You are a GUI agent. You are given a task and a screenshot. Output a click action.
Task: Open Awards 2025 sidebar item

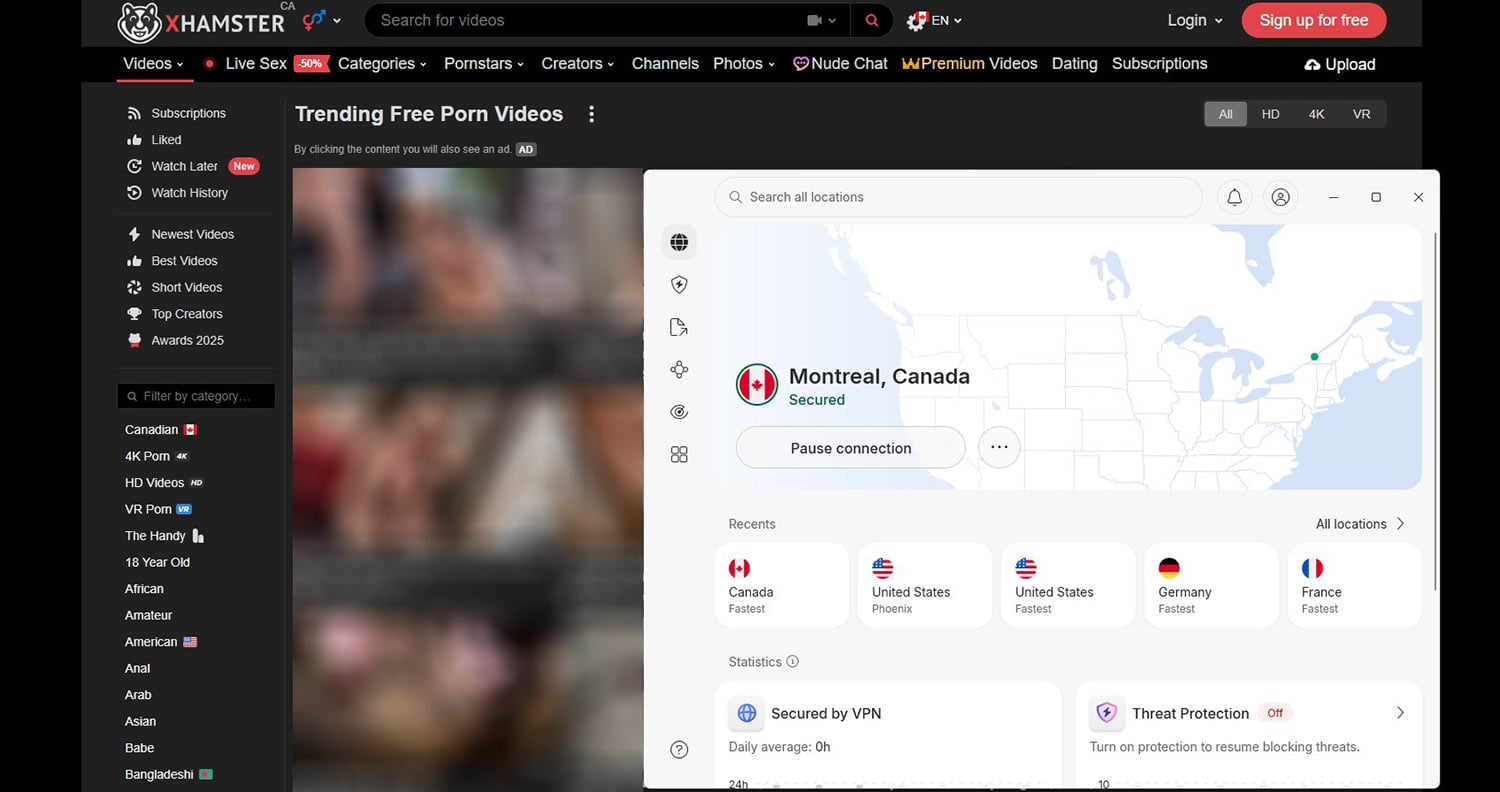click(x=175, y=340)
